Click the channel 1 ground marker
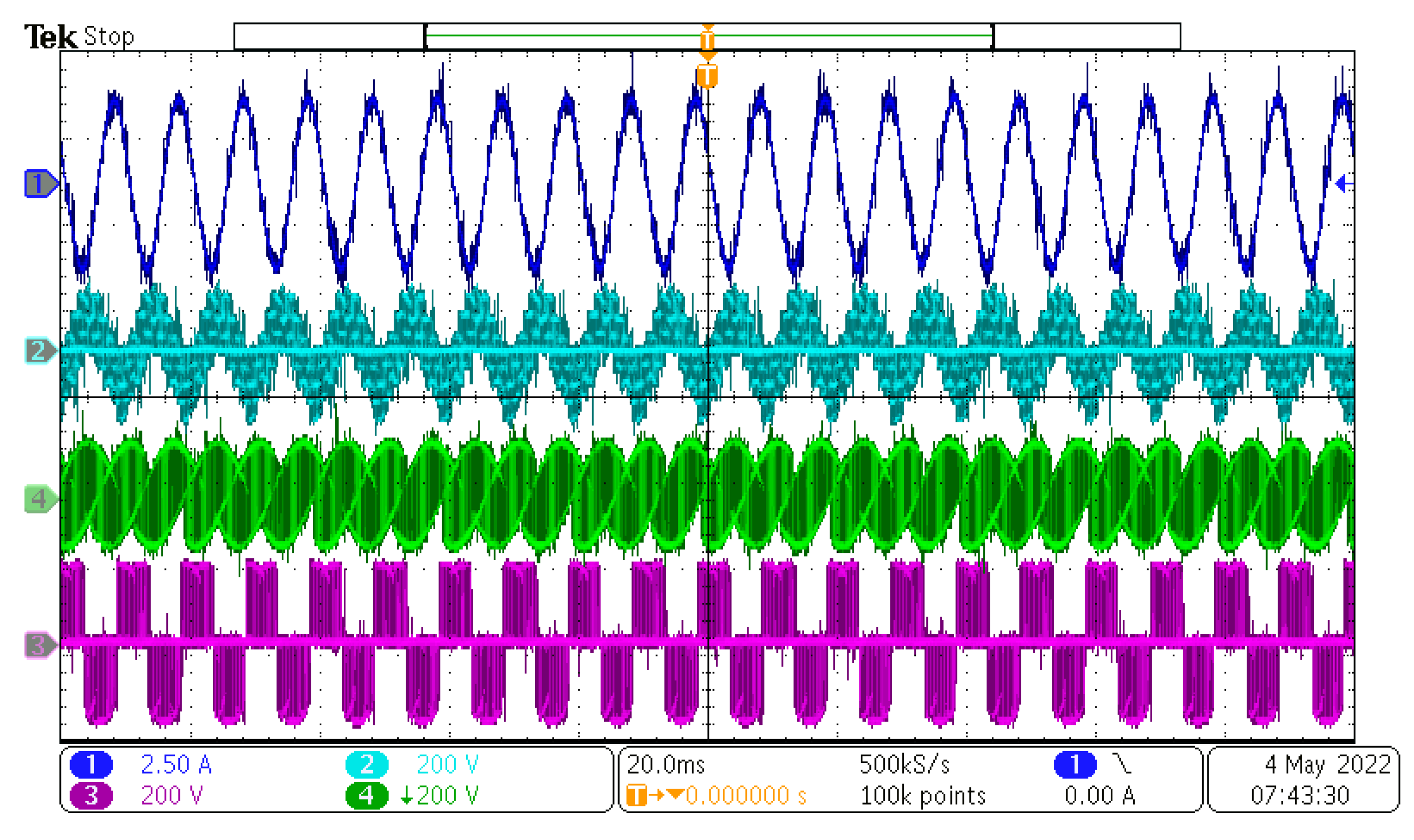The height and width of the screenshot is (840, 1414). tap(41, 183)
